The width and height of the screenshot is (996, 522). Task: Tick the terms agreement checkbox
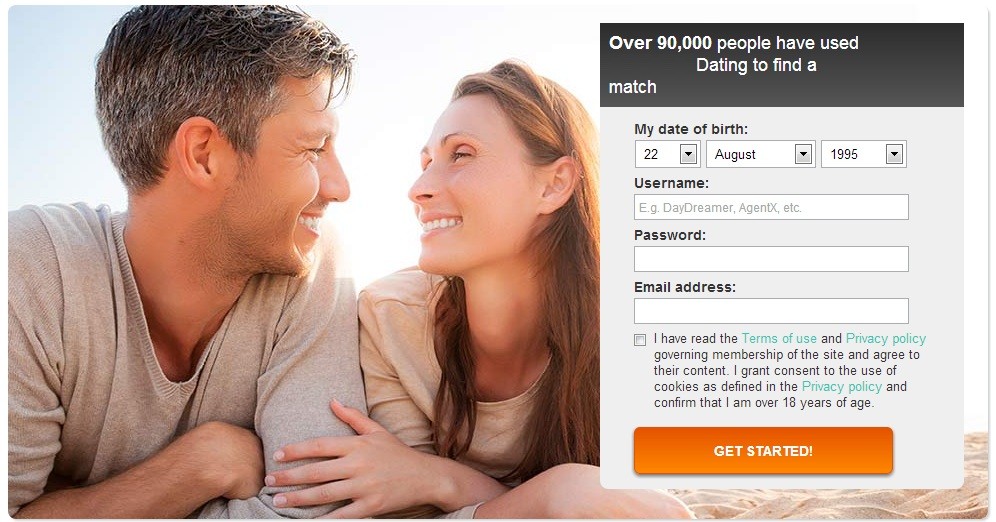pos(640,340)
